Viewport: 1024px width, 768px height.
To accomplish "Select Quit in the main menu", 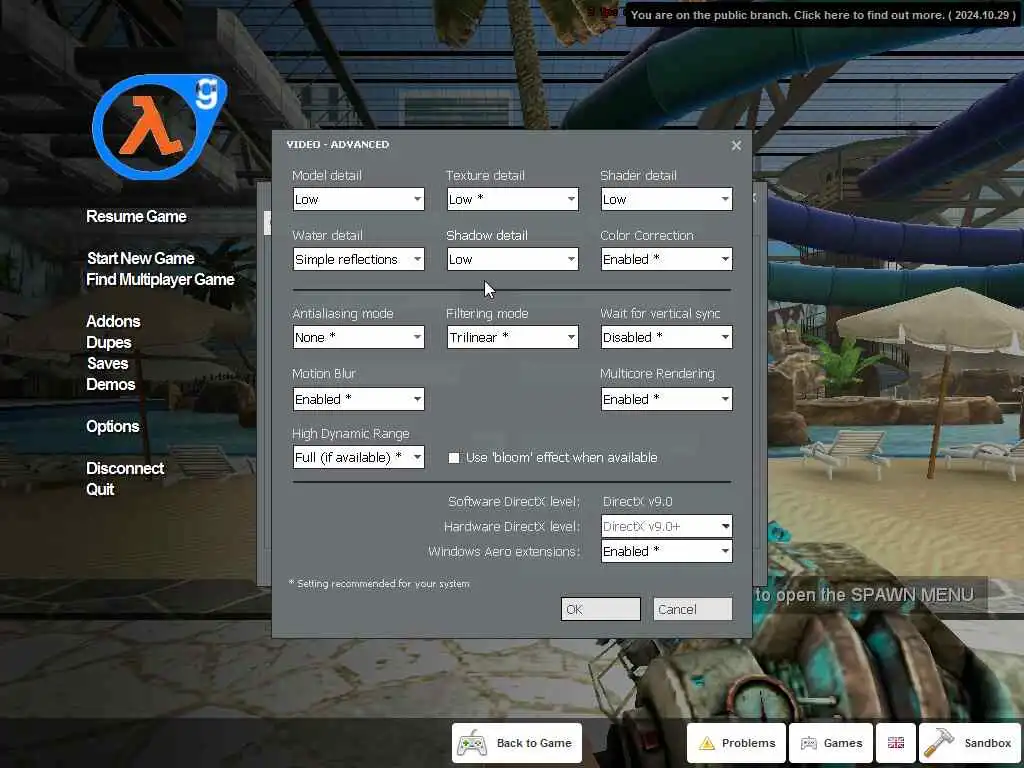I will (x=100, y=489).
